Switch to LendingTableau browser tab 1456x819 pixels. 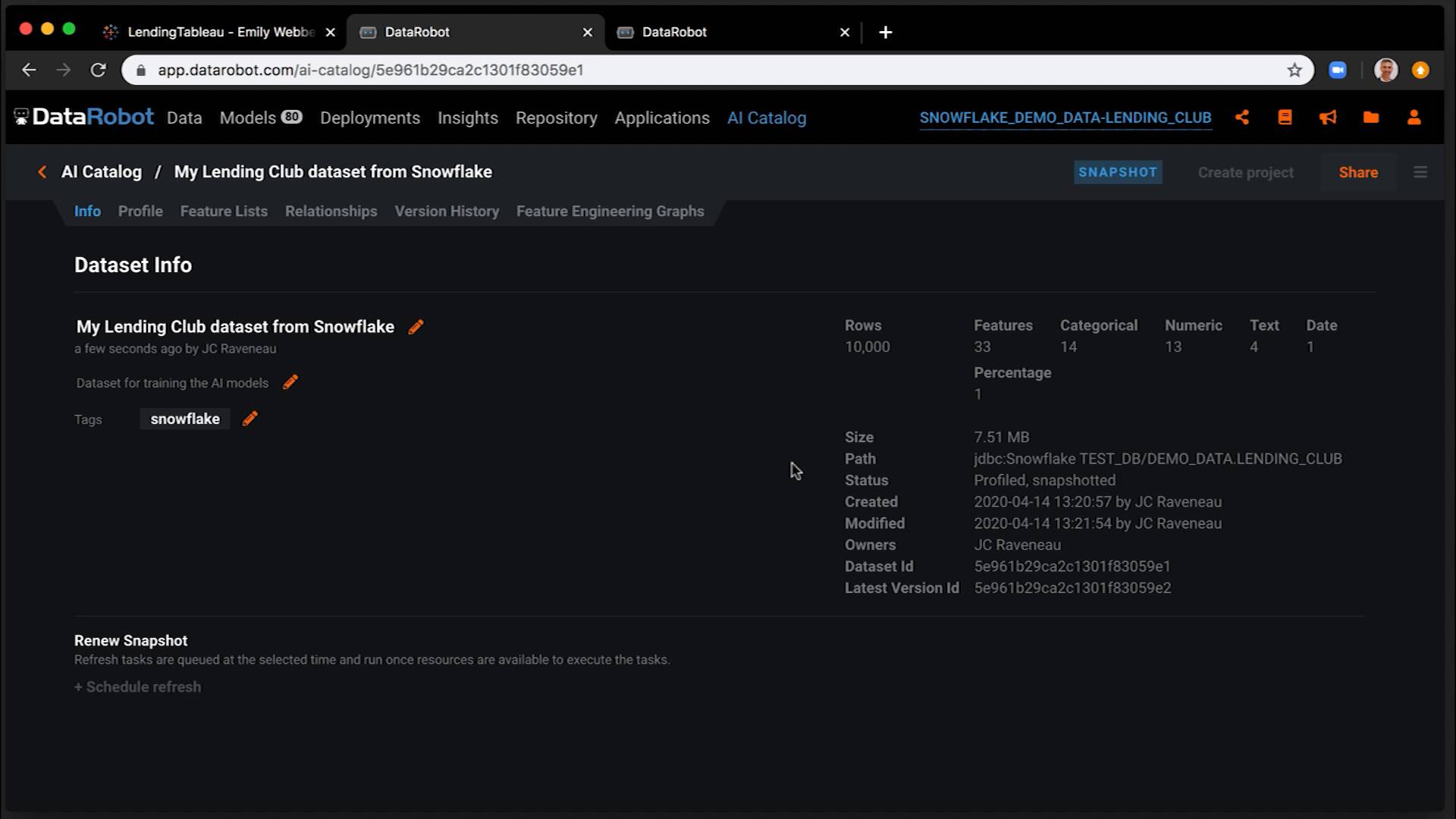click(x=219, y=32)
